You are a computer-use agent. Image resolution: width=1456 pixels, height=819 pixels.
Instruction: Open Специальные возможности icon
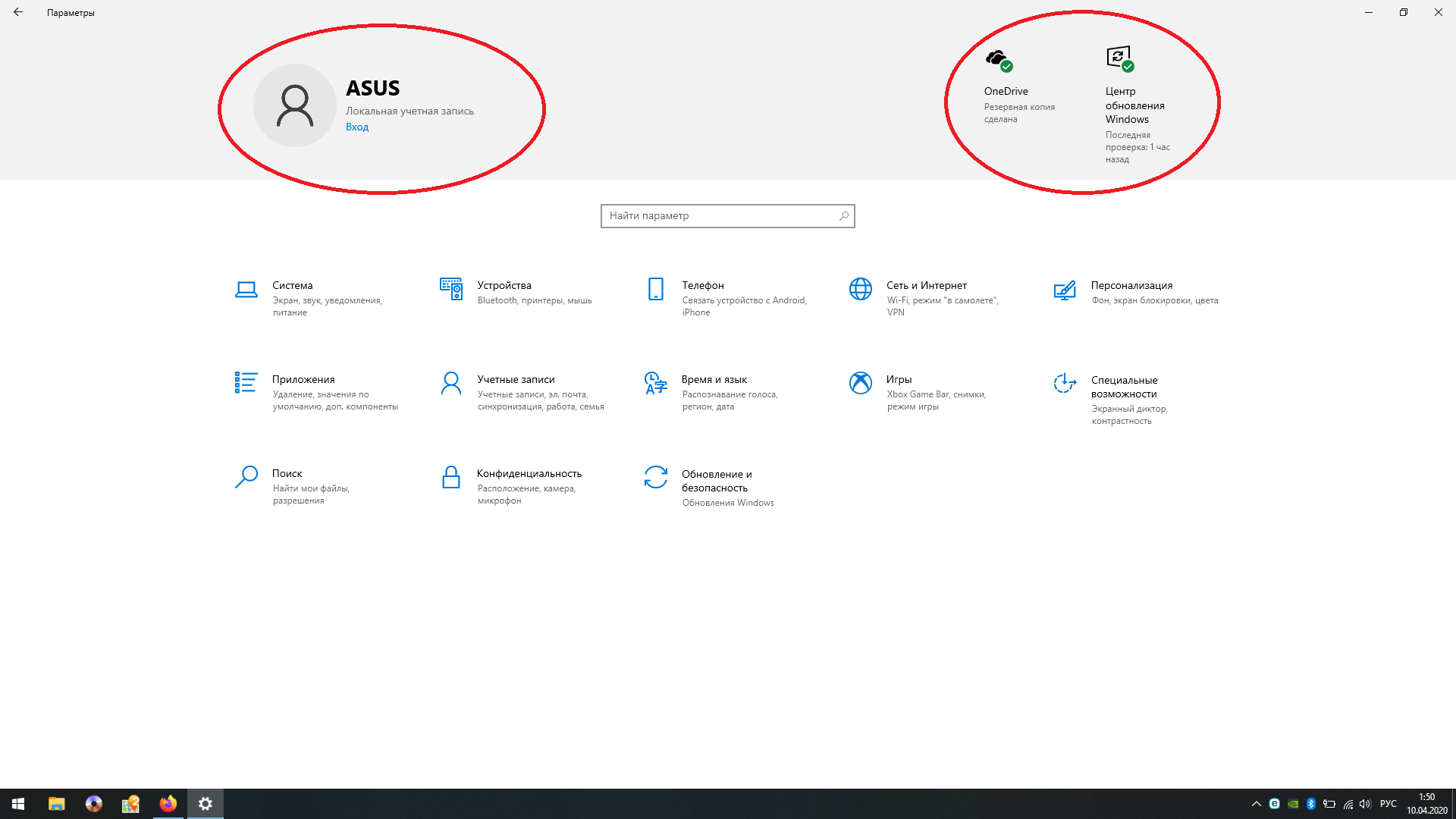pos(1065,383)
